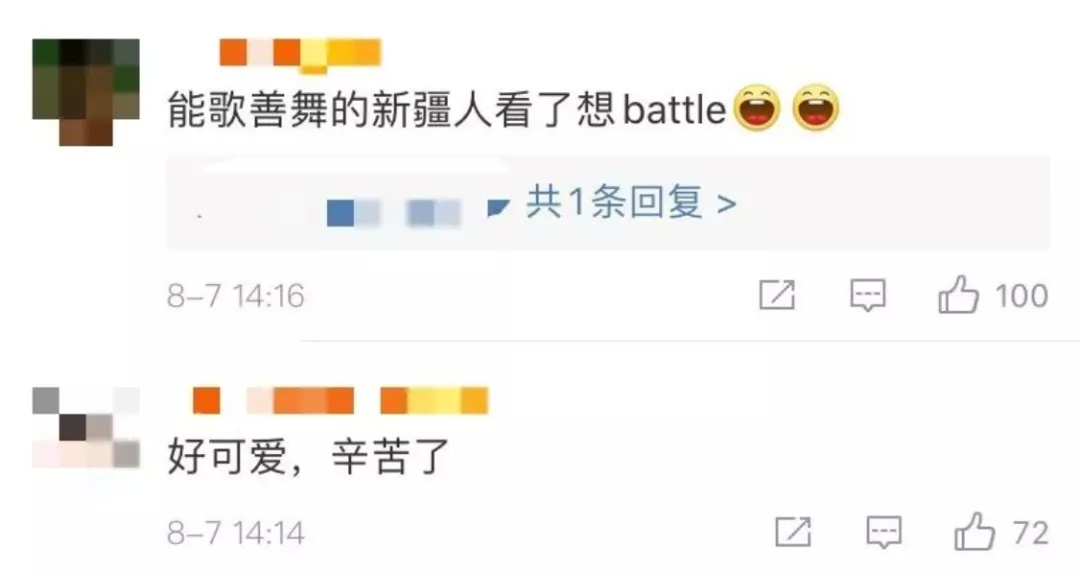
Task: Open blurred replier name in reply box
Action: pos(393,213)
